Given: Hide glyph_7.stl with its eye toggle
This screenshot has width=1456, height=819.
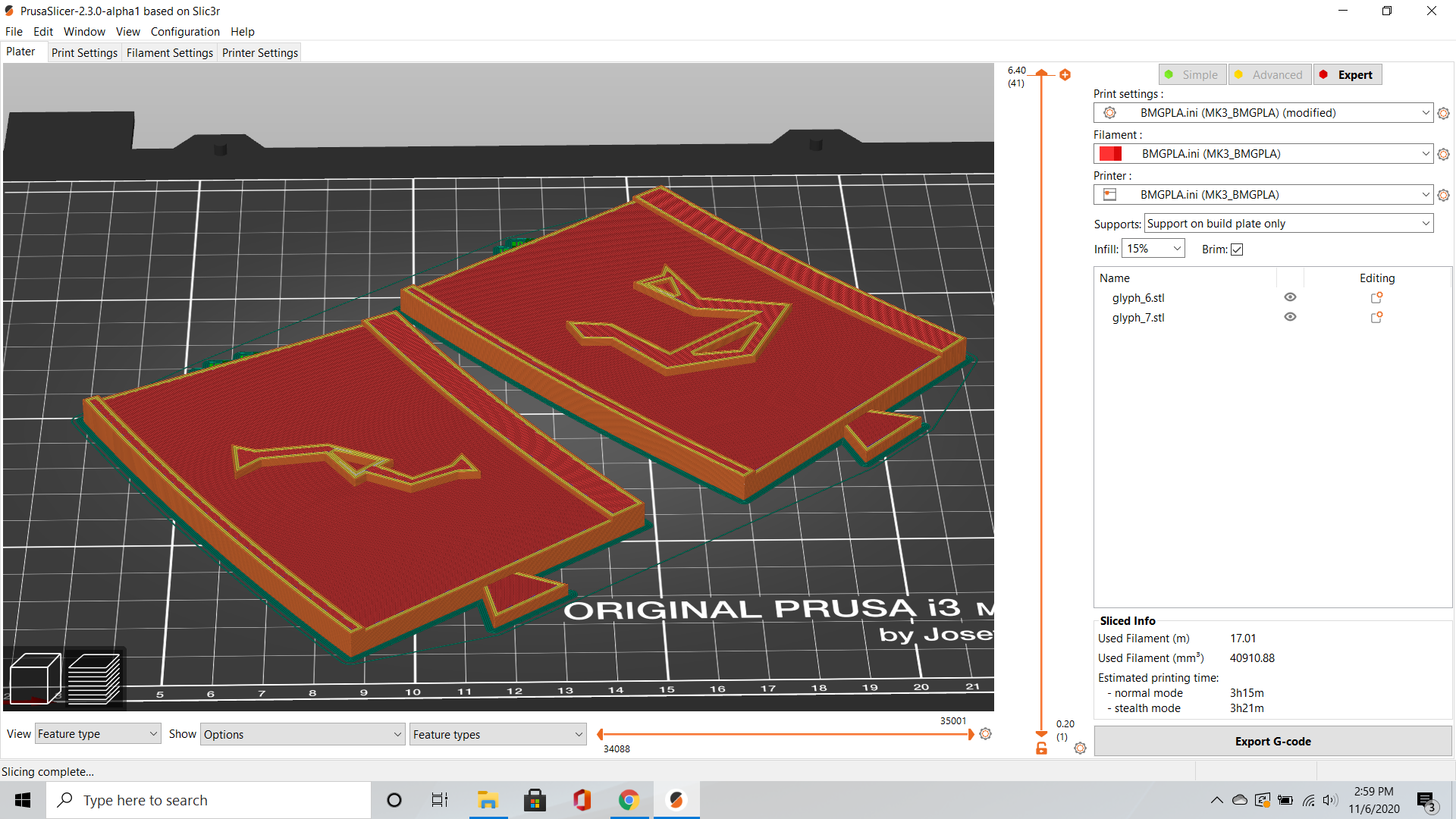Looking at the screenshot, I should 1291,317.
